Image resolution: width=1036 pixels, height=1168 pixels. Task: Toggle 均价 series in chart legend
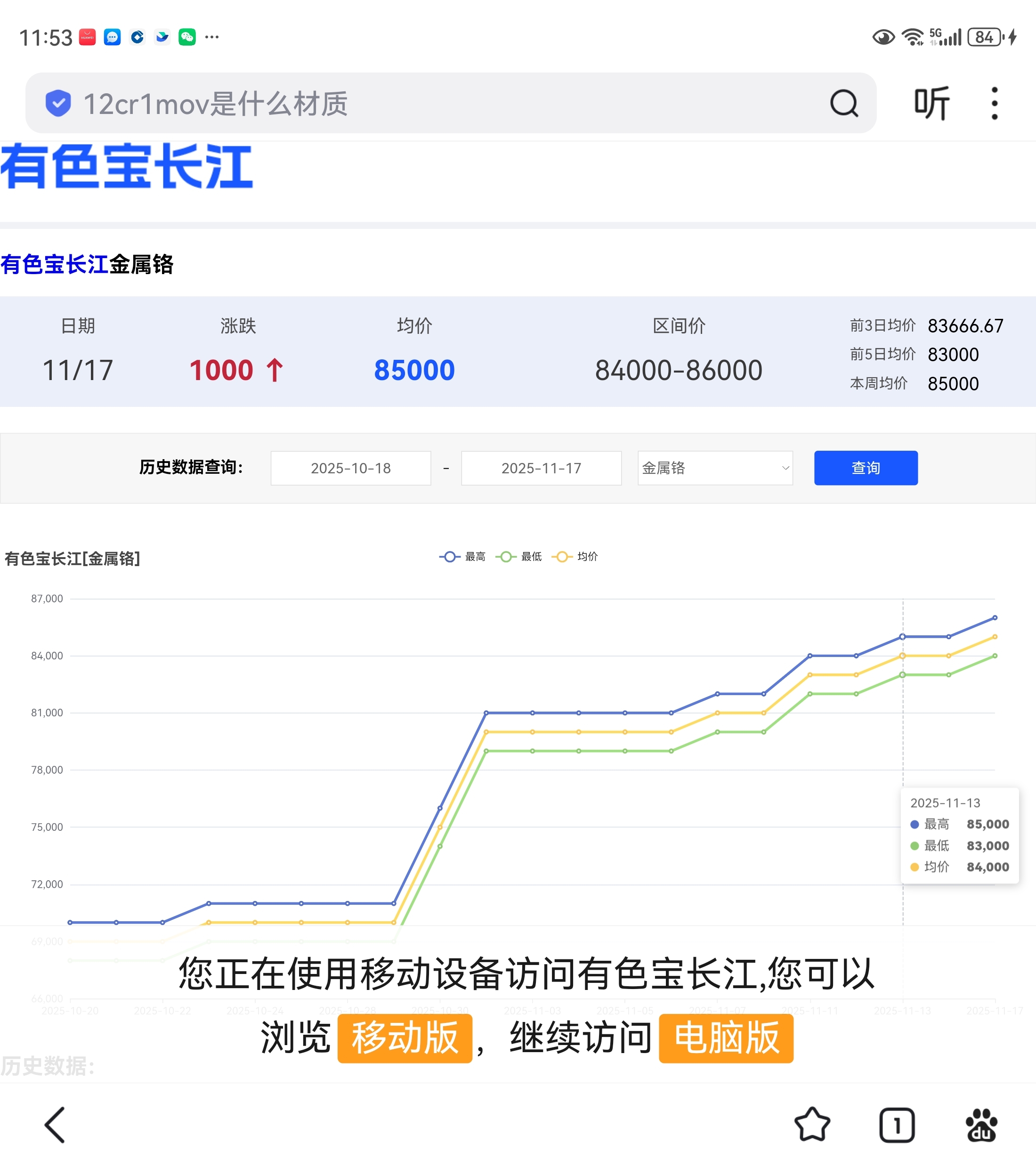point(575,557)
